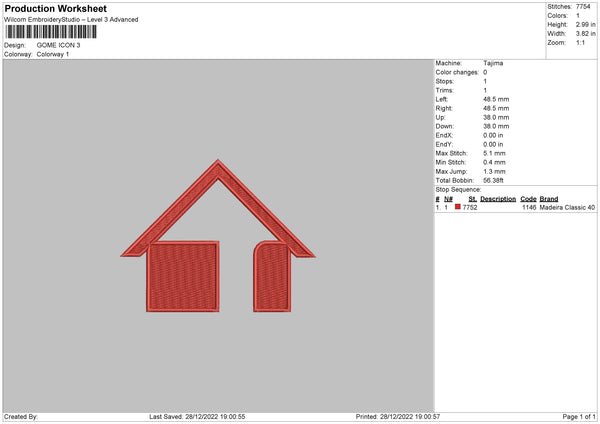Click the 'Trims:' label
The image size is (600, 424).
[445, 91]
